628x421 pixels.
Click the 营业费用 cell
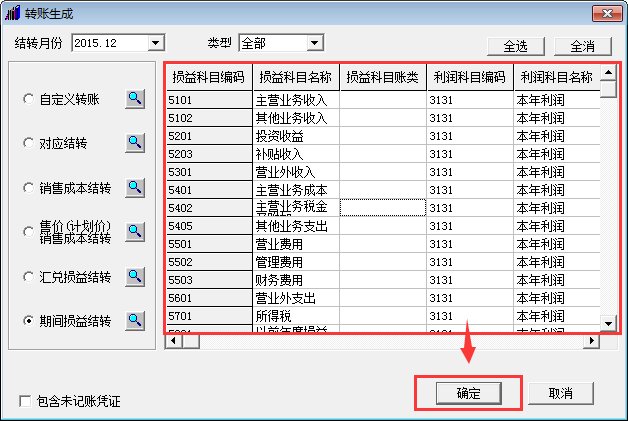pos(296,244)
